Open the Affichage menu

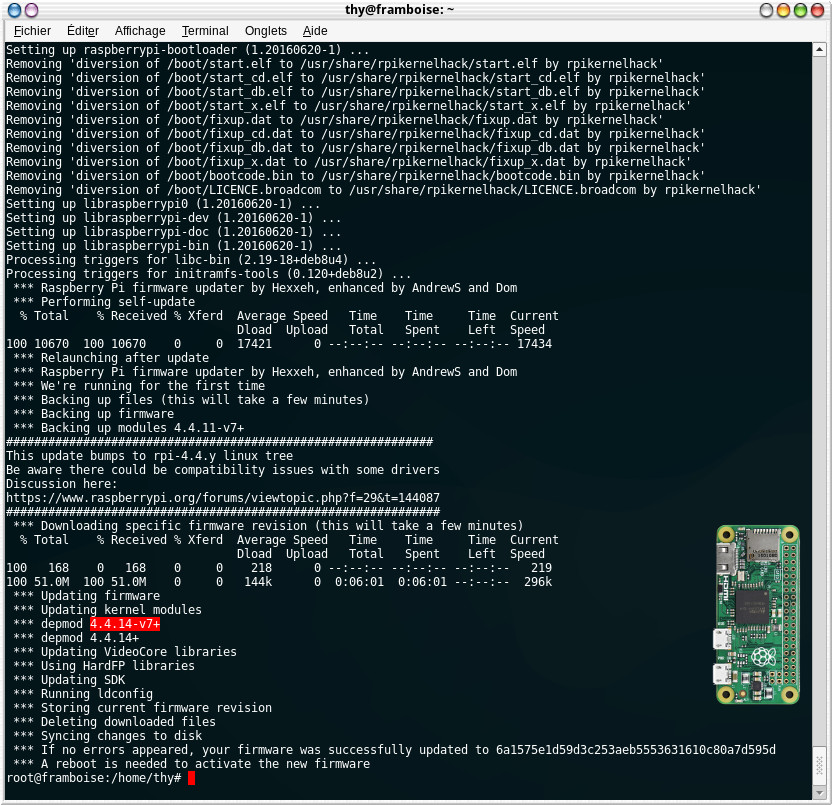(x=140, y=31)
